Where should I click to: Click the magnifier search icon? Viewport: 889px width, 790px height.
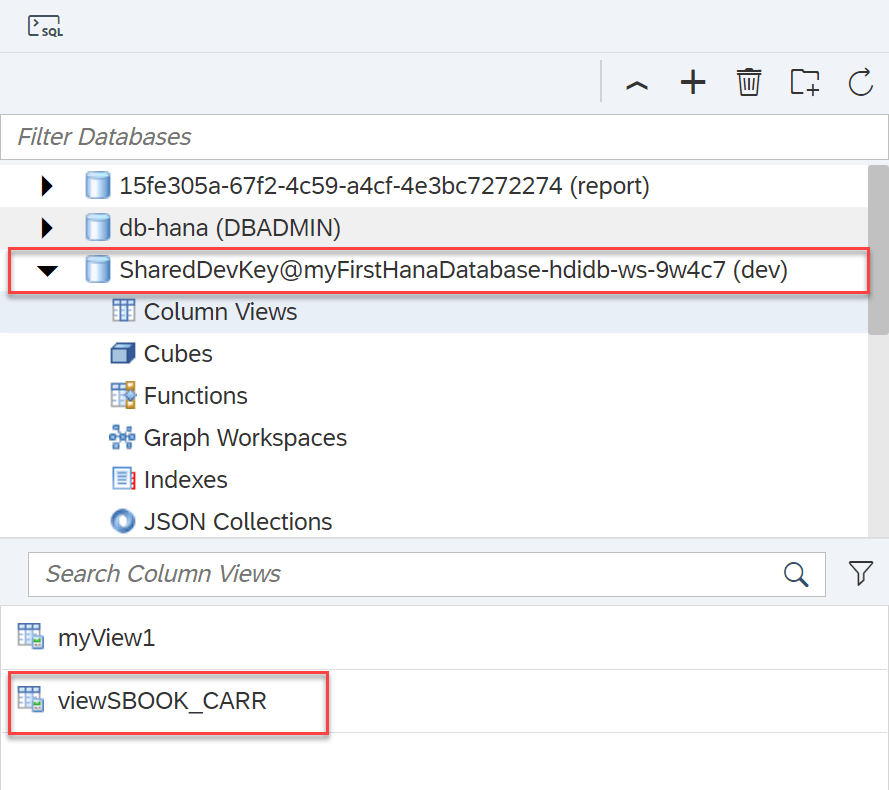pyautogui.click(x=796, y=574)
